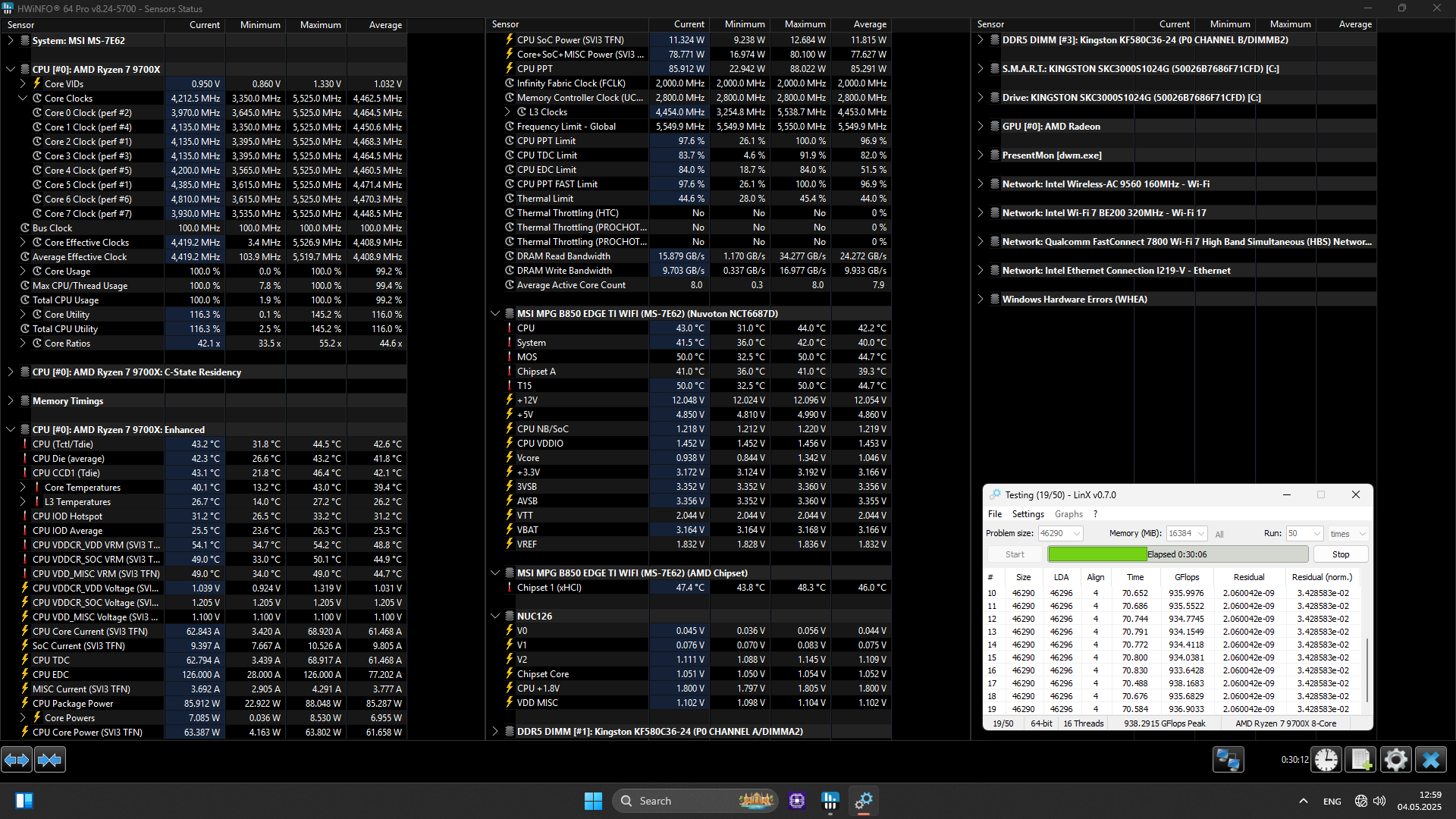Expand the Memory Timings sensor group
This screenshot has width=1456, height=819.
tap(11, 401)
